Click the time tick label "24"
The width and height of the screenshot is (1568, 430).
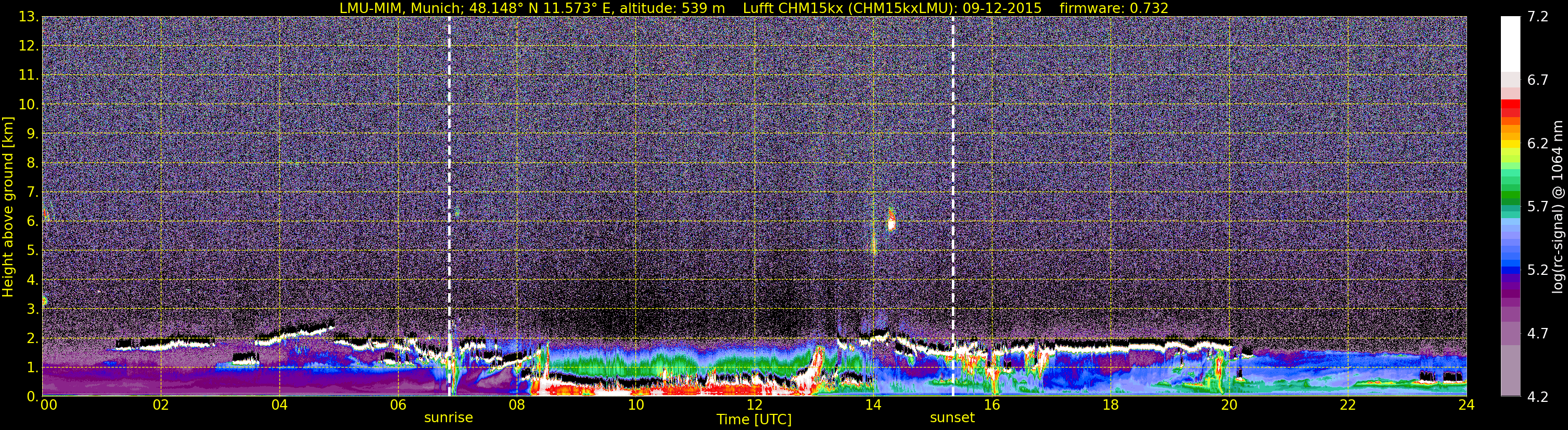(1467, 405)
